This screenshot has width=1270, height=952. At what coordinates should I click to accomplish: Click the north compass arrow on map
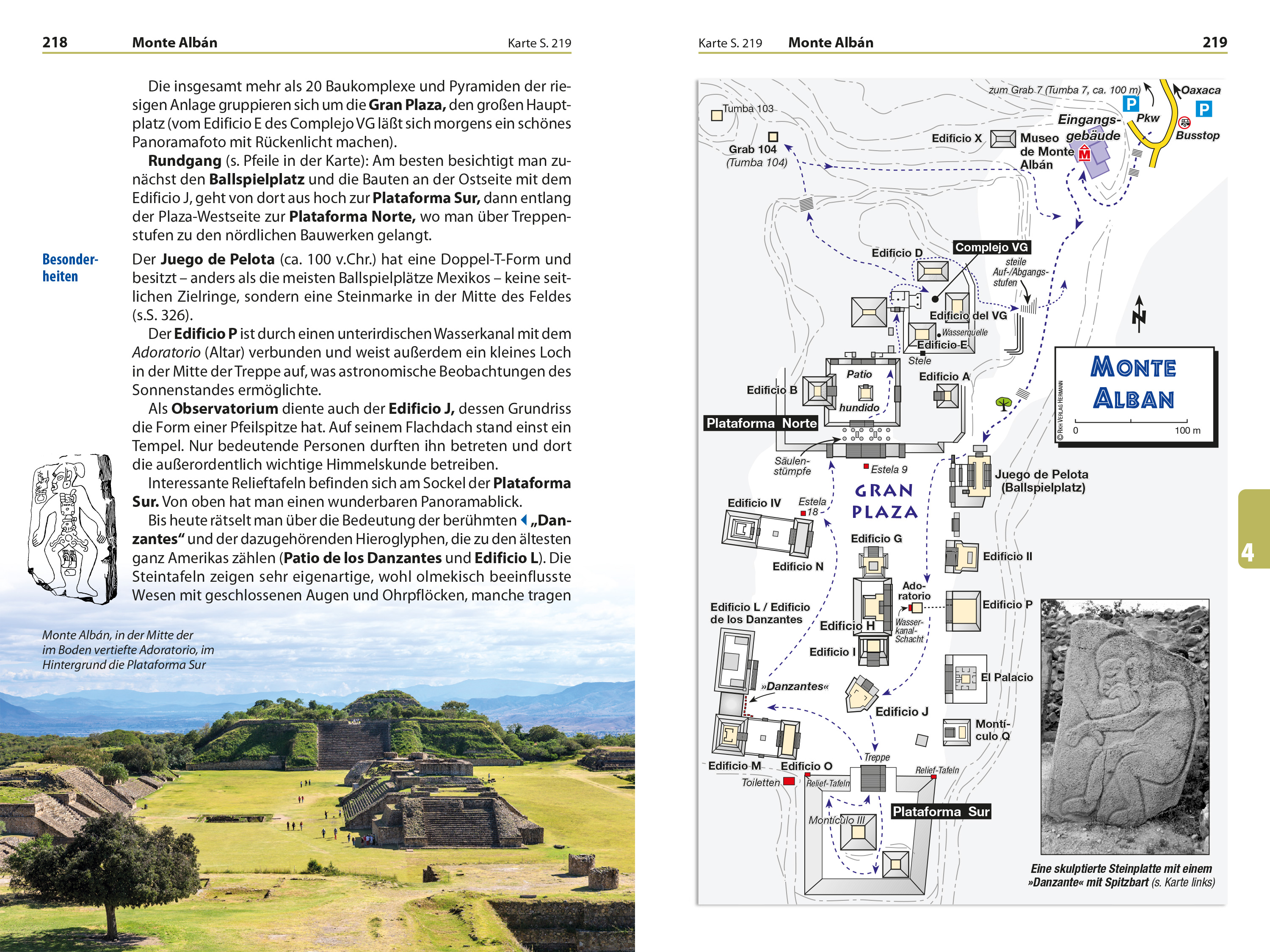click(1139, 314)
